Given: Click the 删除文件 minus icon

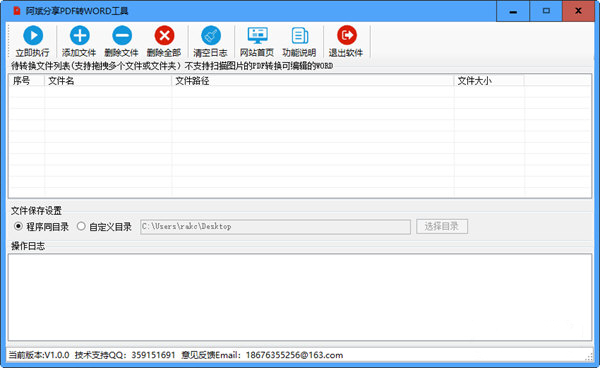Looking at the screenshot, I should point(122,36).
